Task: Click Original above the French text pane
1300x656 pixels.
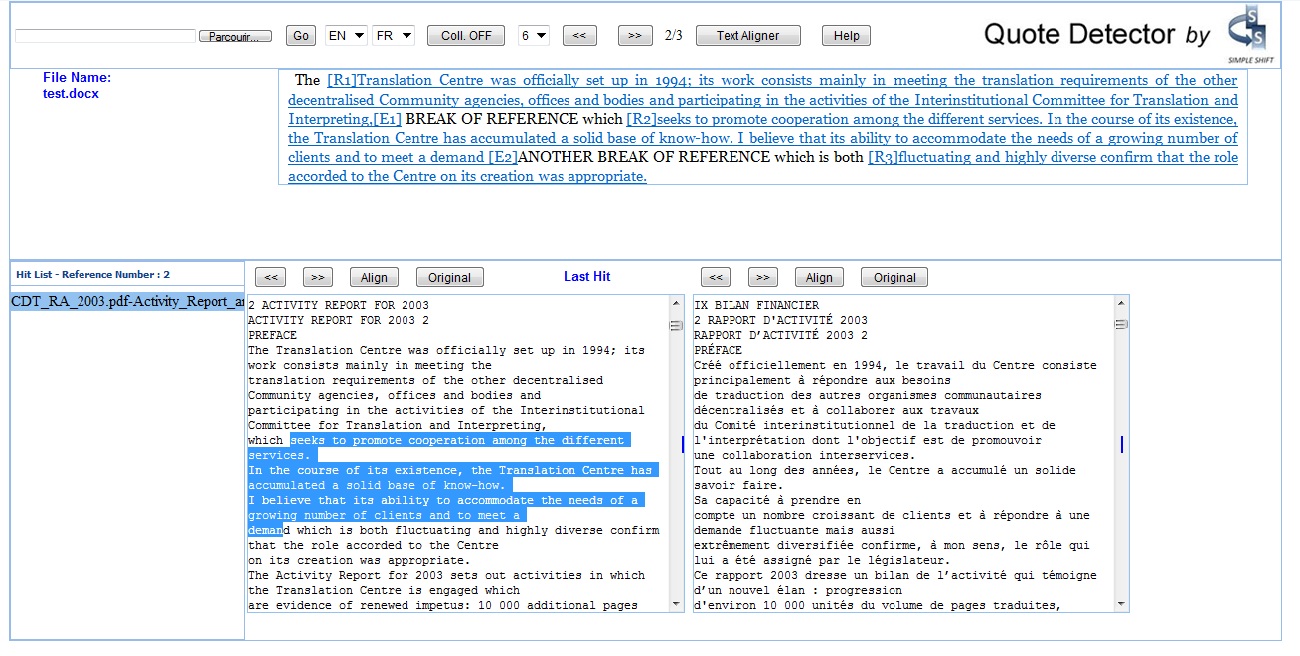Action: point(894,278)
